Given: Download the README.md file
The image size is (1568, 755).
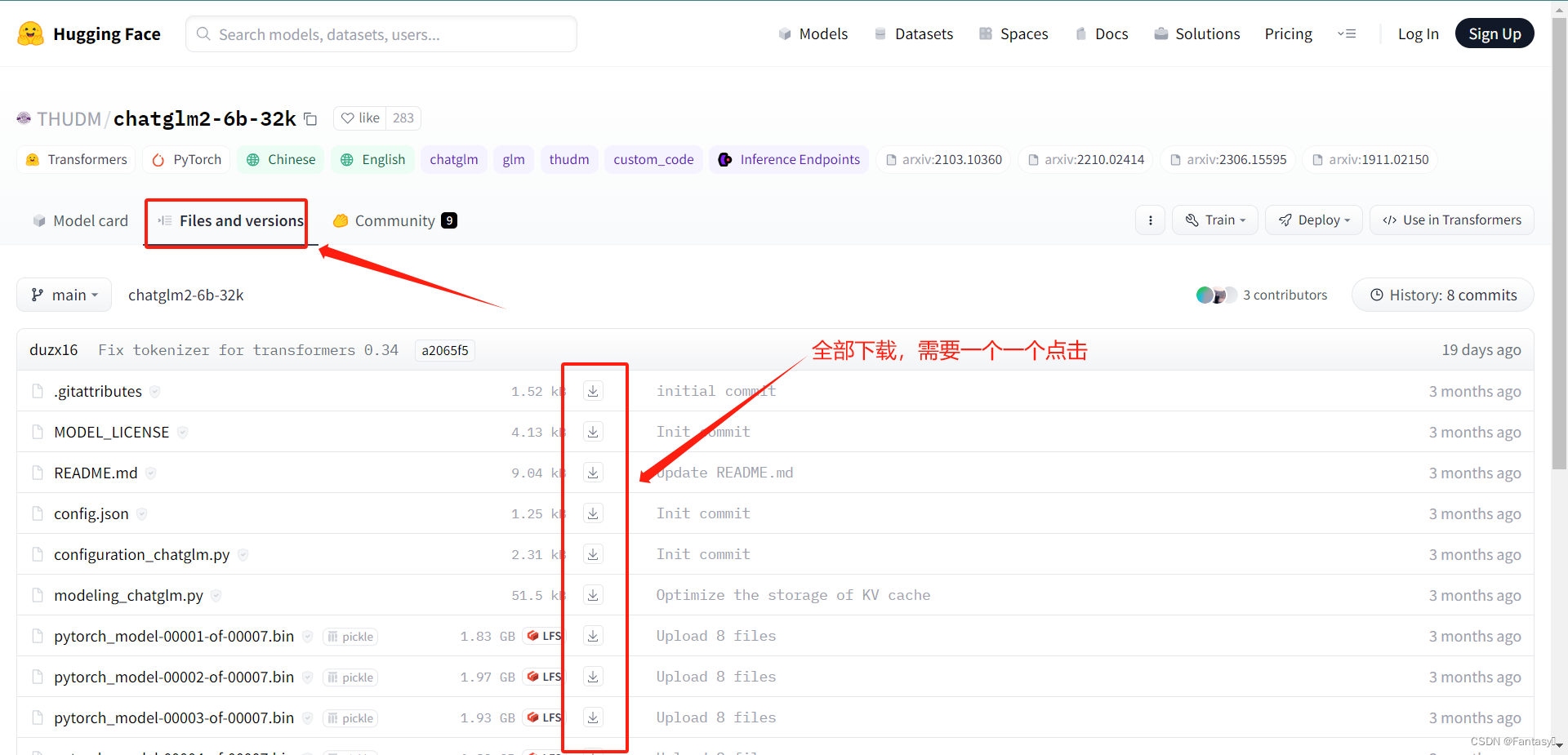Looking at the screenshot, I should coord(593,473).
